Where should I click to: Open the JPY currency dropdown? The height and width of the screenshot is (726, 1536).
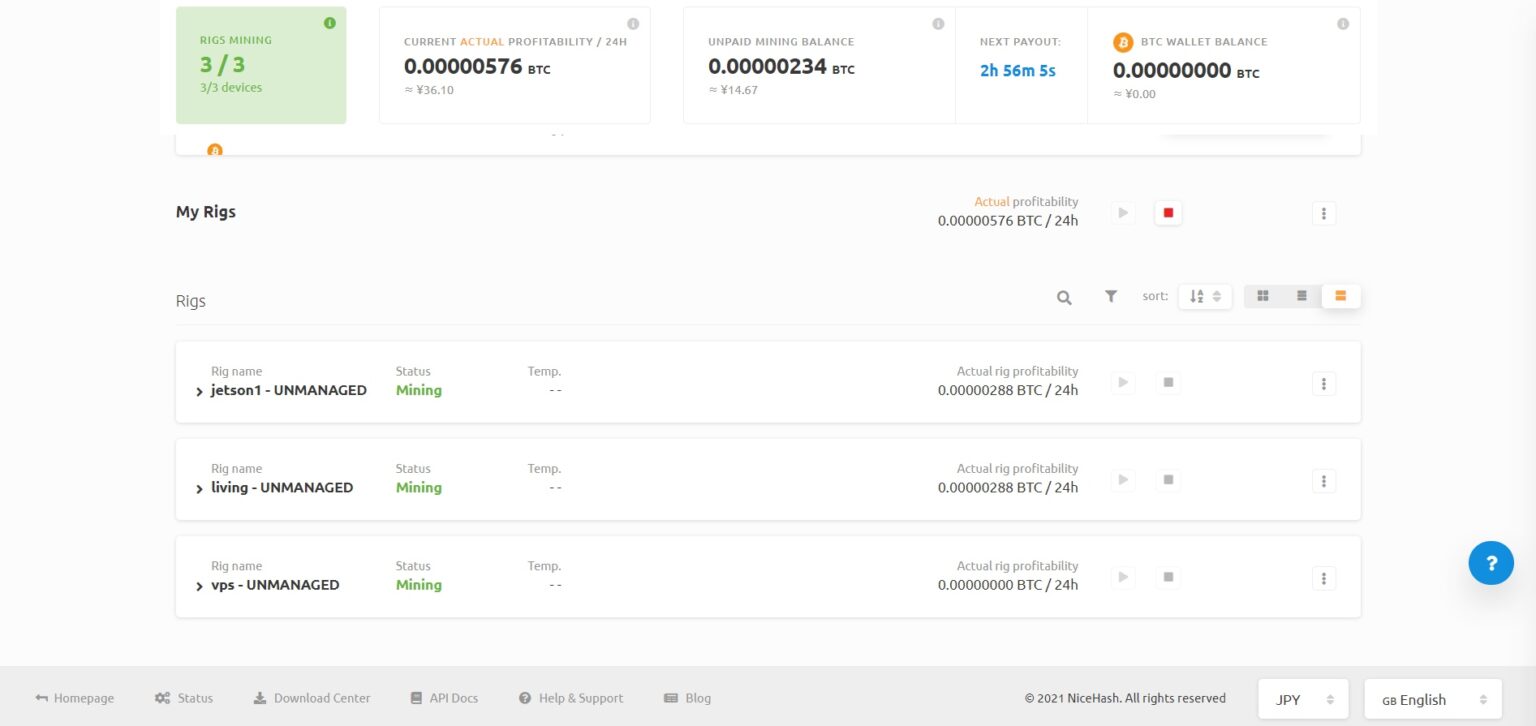(x=1303, y=699)
